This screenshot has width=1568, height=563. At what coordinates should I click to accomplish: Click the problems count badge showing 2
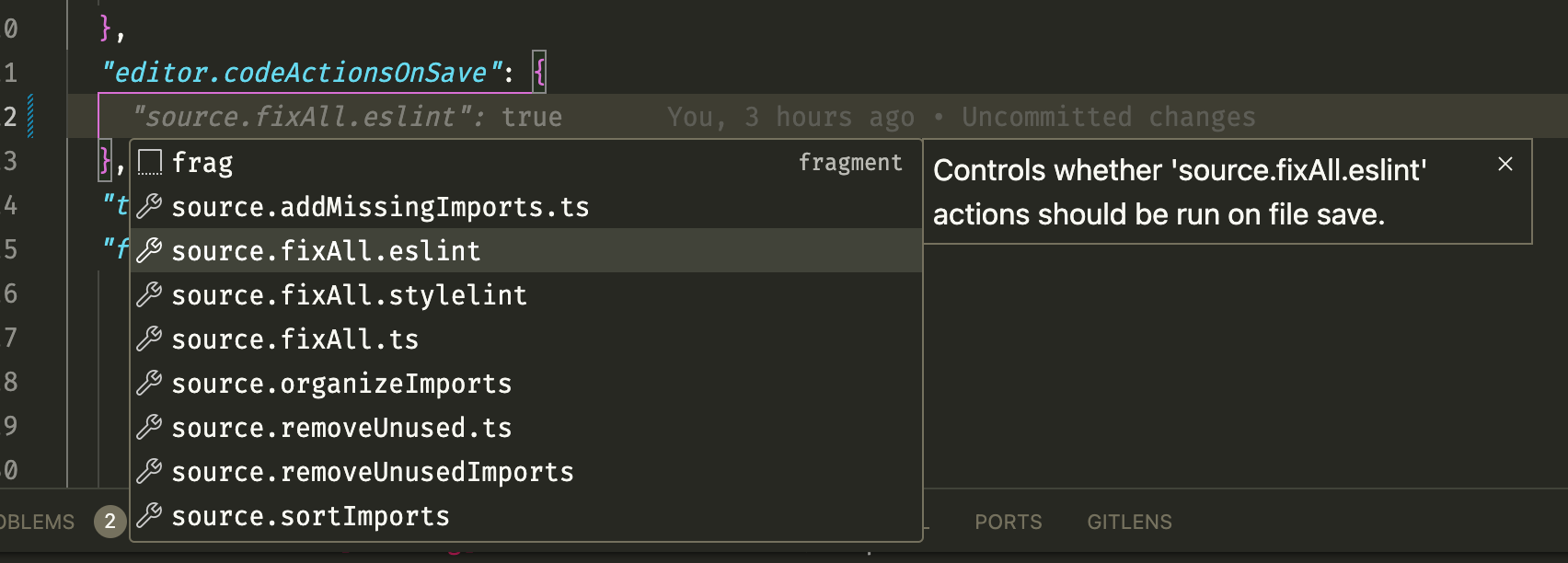click(x=110, y=522)
